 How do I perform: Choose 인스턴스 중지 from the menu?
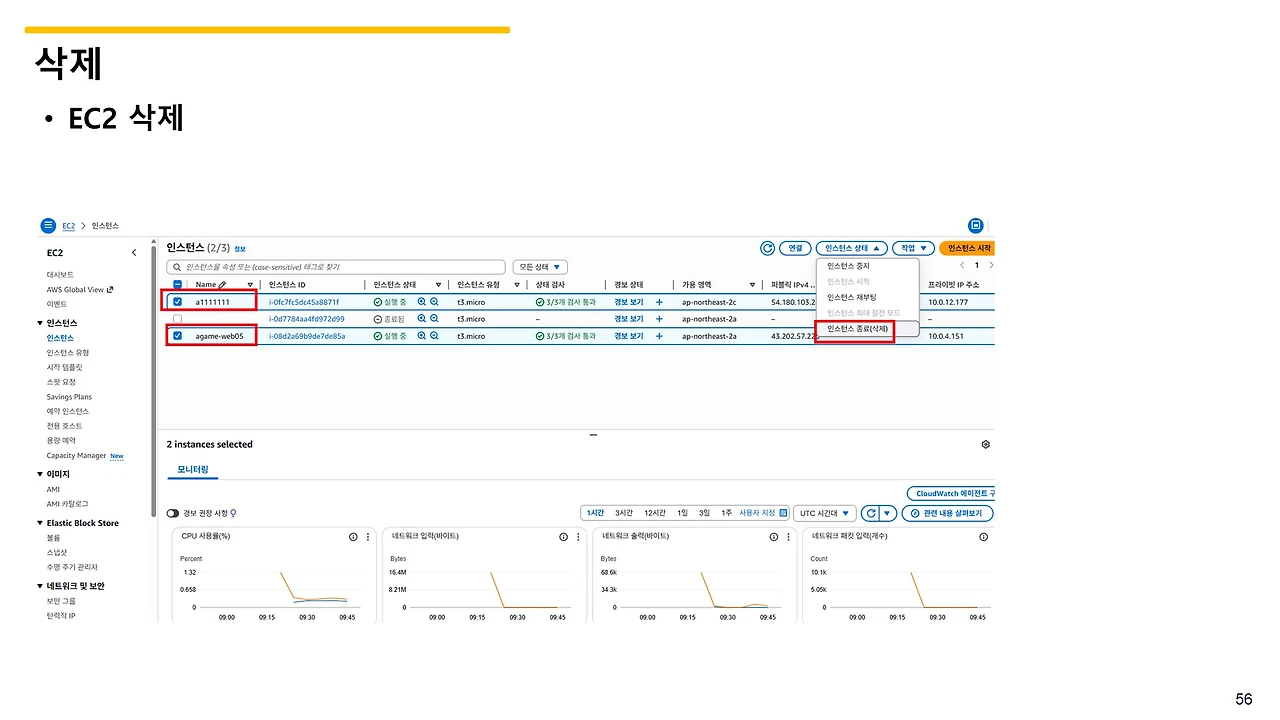(848, 266)
